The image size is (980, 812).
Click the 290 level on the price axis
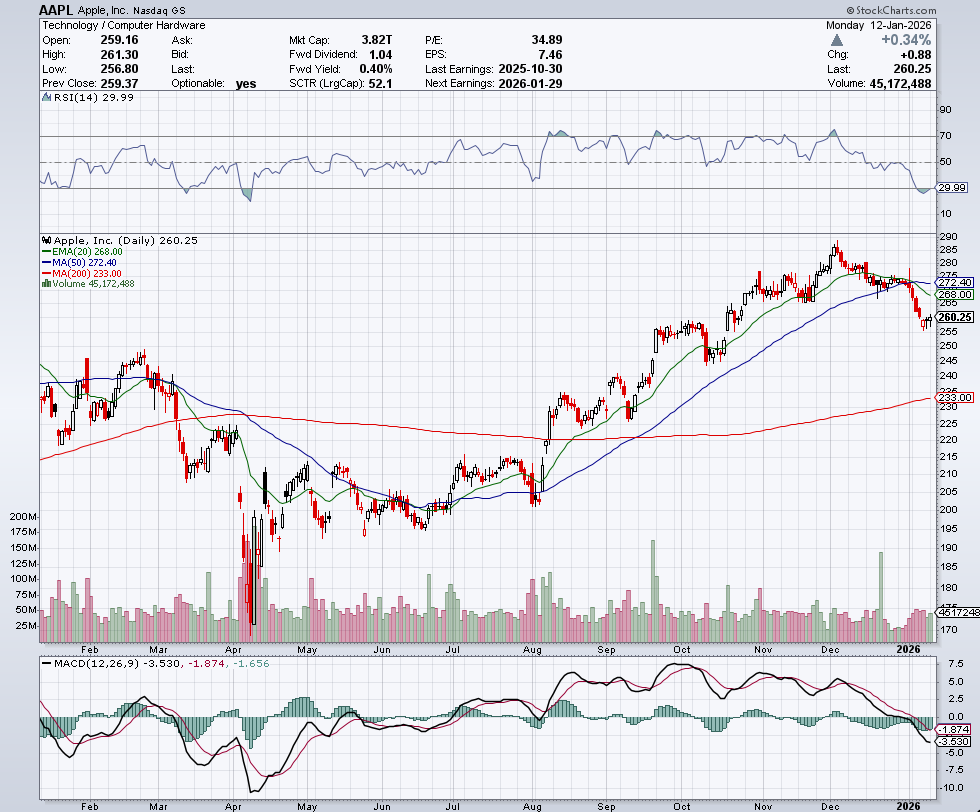click(x=948, y=236)
